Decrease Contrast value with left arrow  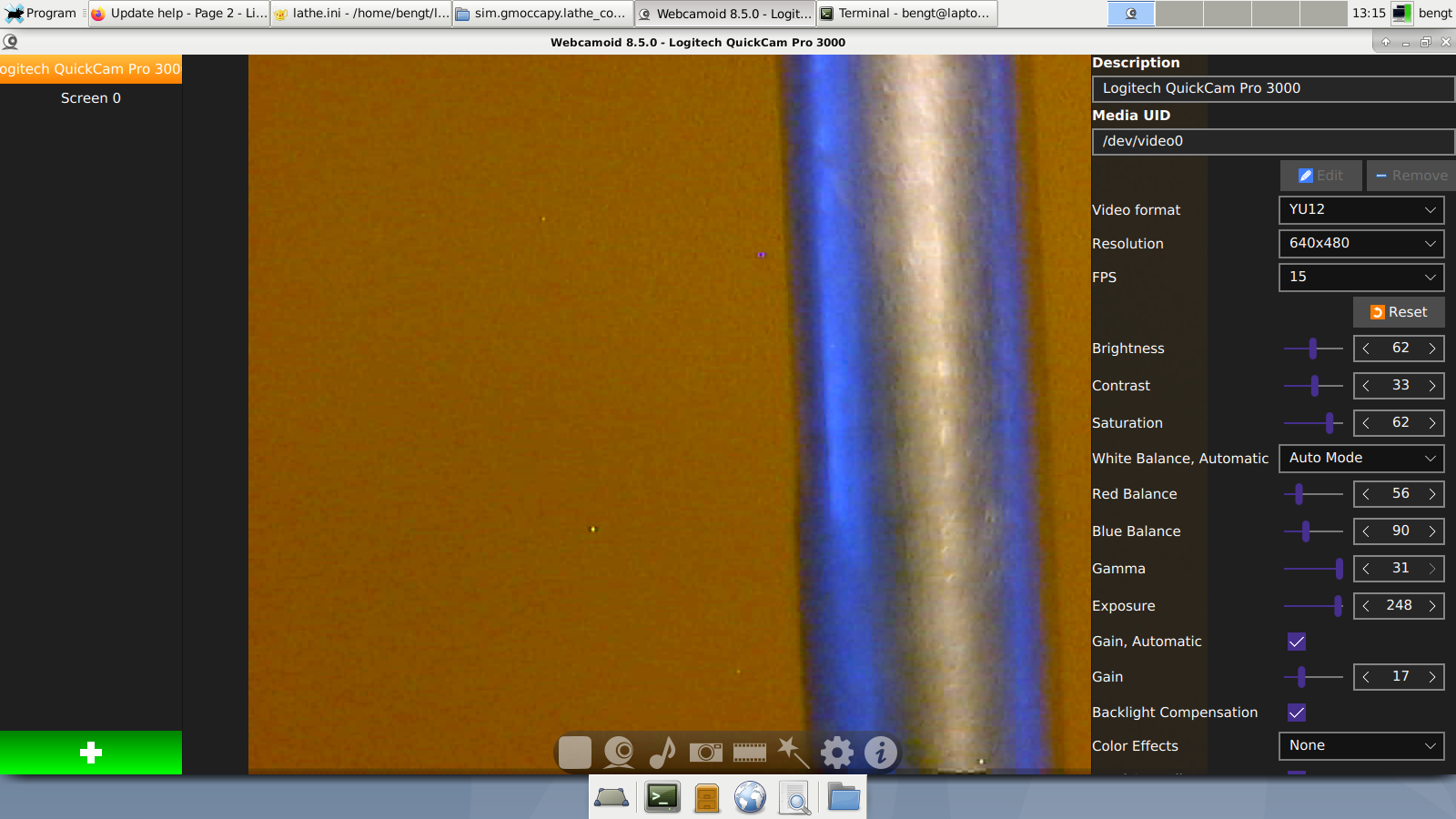coord(1366,386)
